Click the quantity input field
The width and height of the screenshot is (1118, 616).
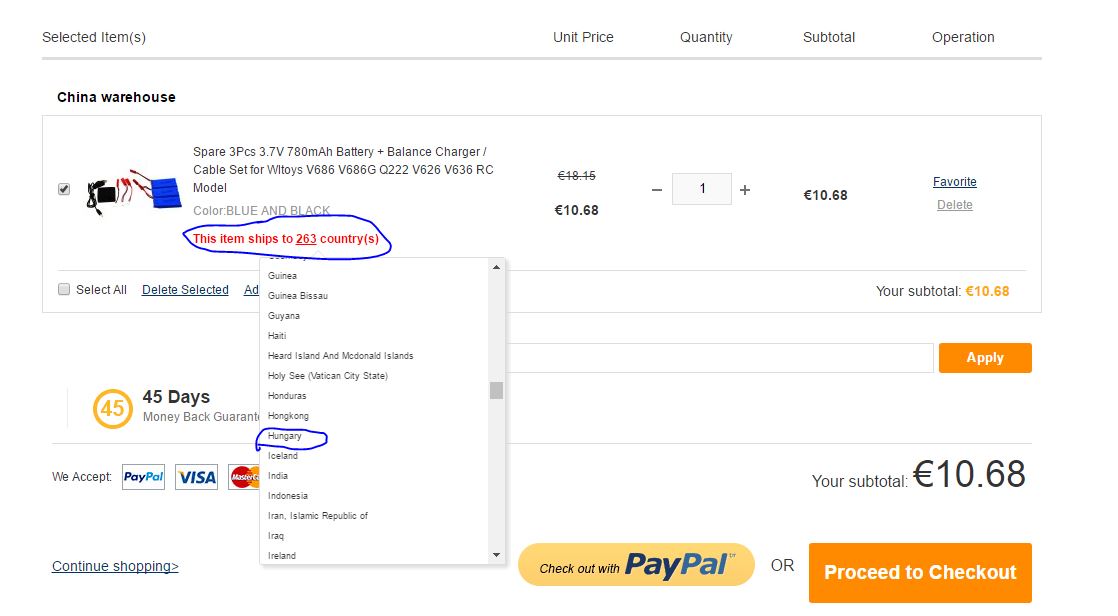702,189
